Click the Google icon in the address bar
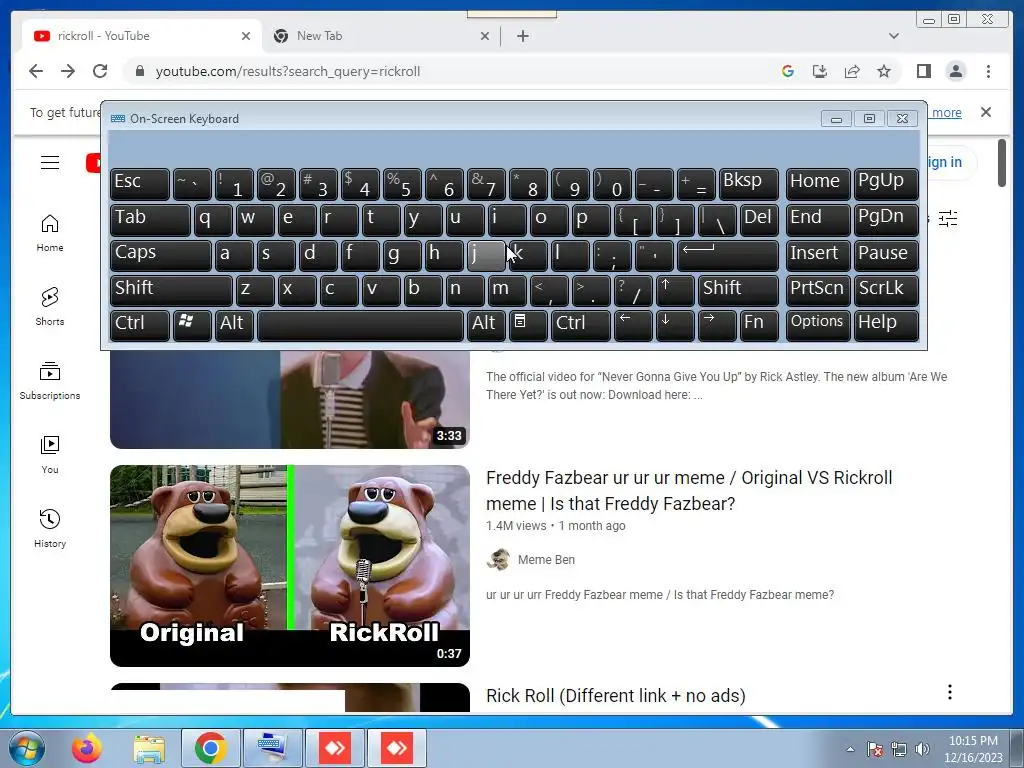This screenshot has height=768, width=1024. 788,71
